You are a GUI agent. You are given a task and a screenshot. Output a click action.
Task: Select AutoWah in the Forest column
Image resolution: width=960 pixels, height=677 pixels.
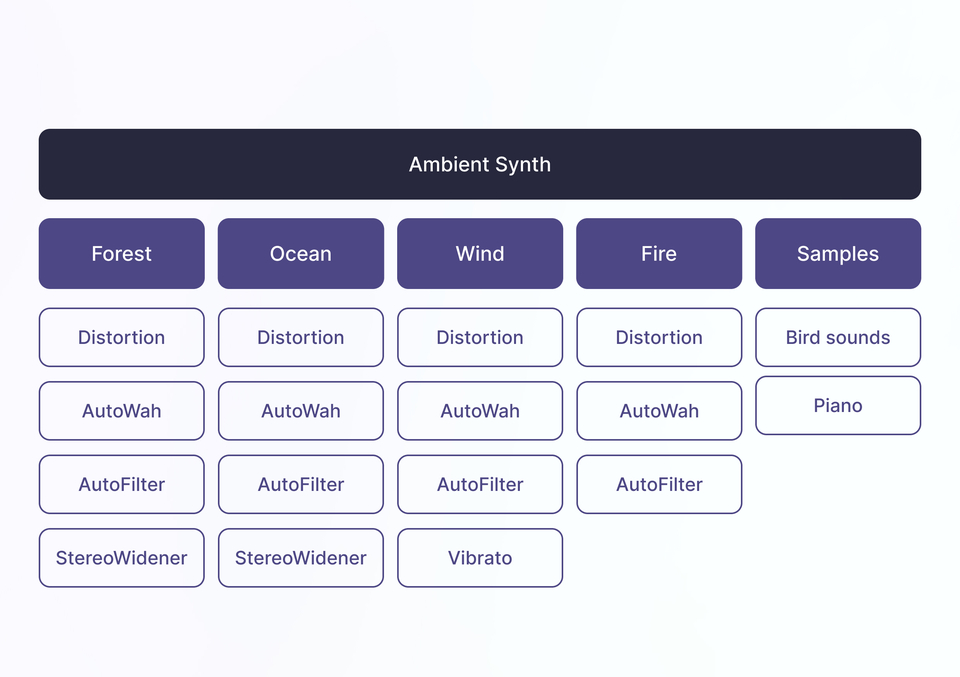click(121, 411)
